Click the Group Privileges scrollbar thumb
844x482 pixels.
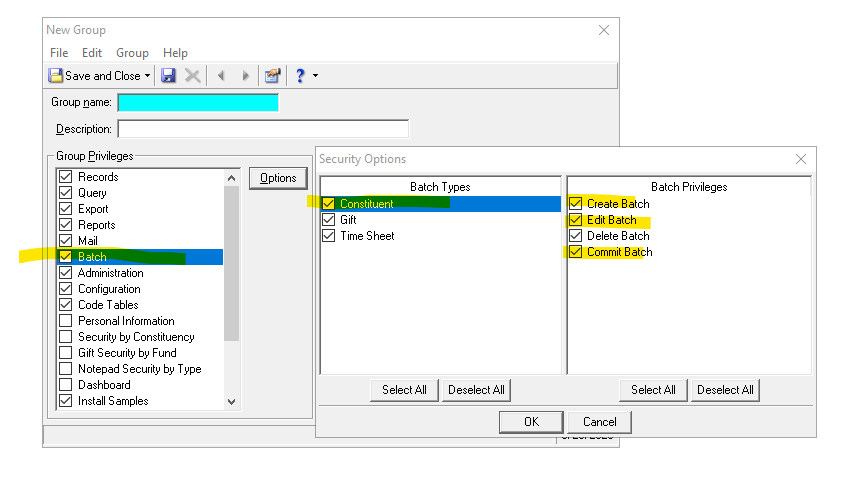[x=231, y=264]
